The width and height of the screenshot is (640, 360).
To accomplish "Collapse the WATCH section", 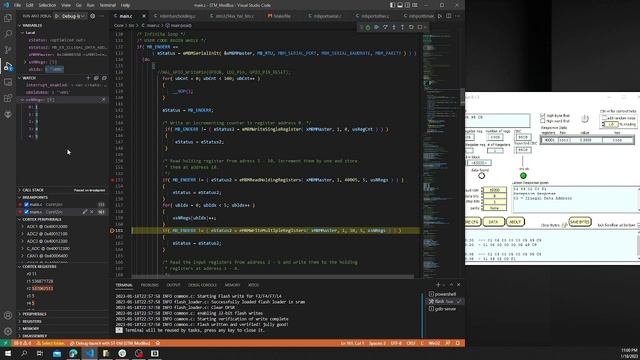I will 20,78.
